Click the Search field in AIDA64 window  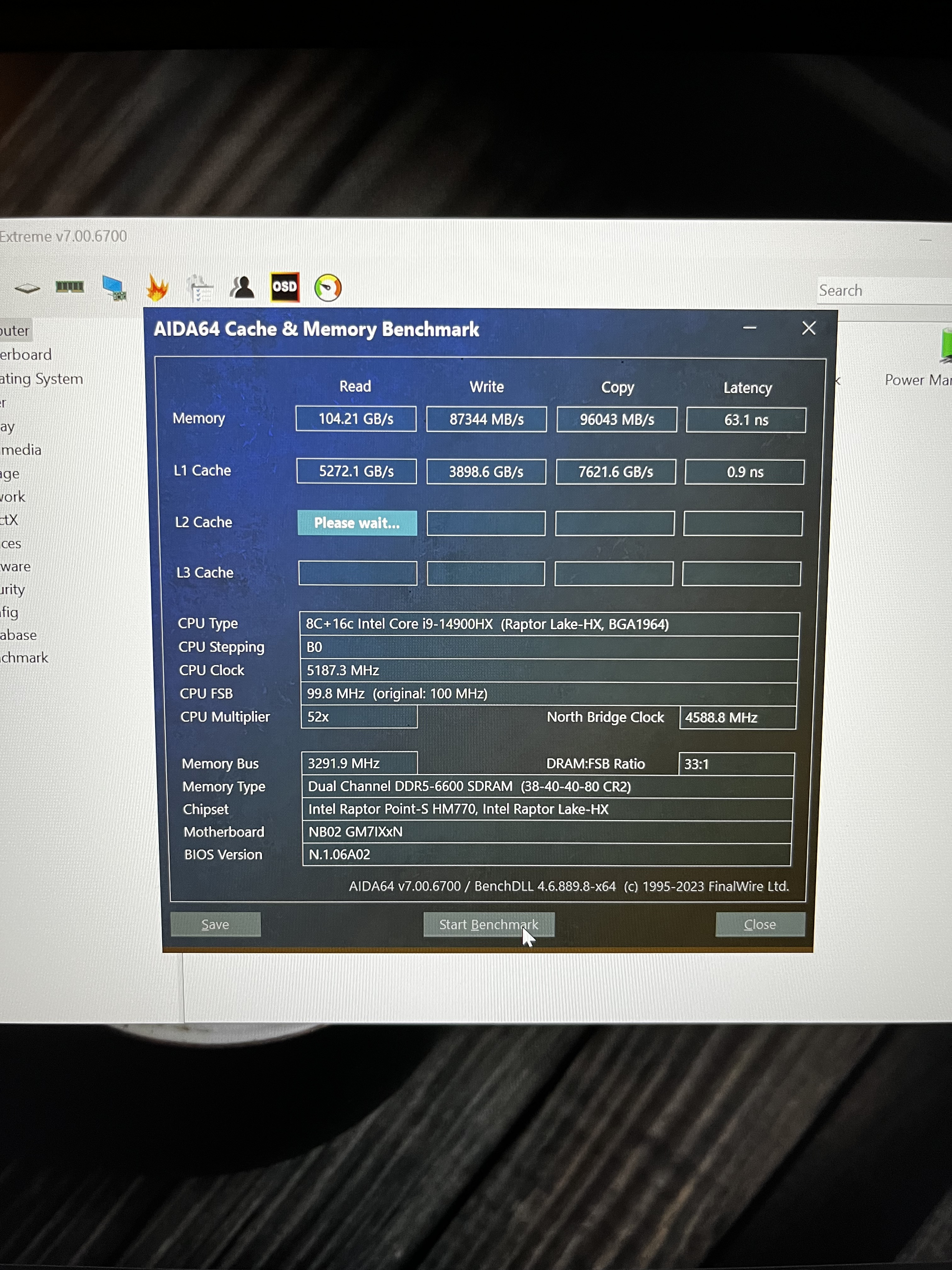(x=884, y=290)
